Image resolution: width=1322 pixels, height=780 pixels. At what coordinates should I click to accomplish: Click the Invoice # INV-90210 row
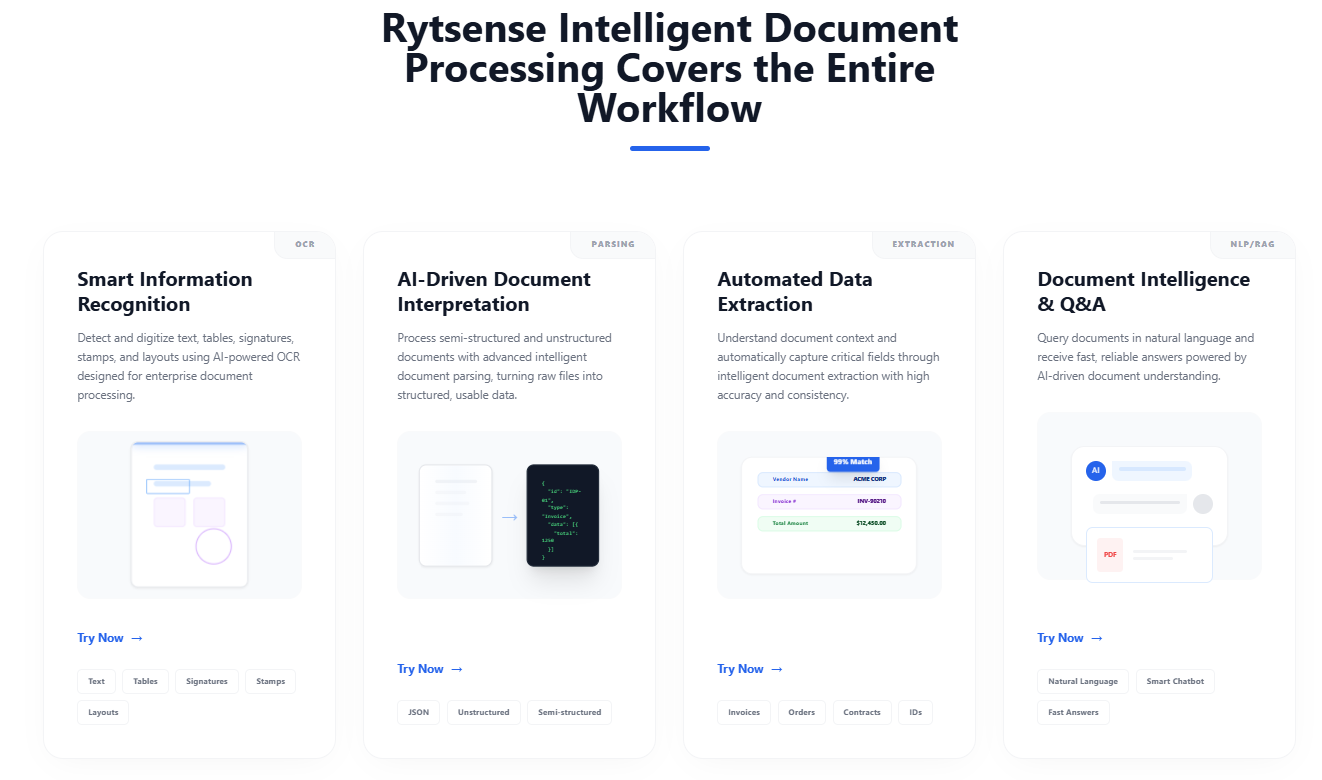coord(829,501)
